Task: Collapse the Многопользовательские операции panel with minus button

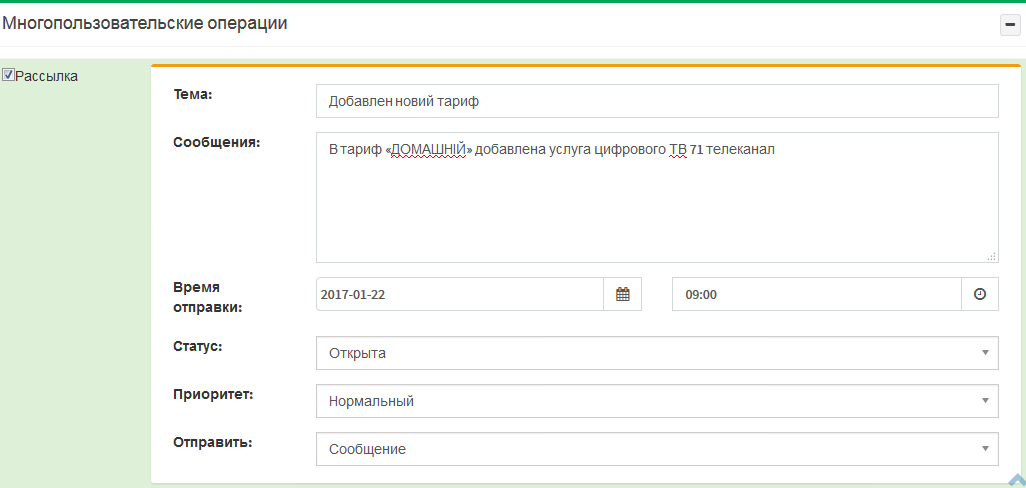Action: tap(1010, 26)
